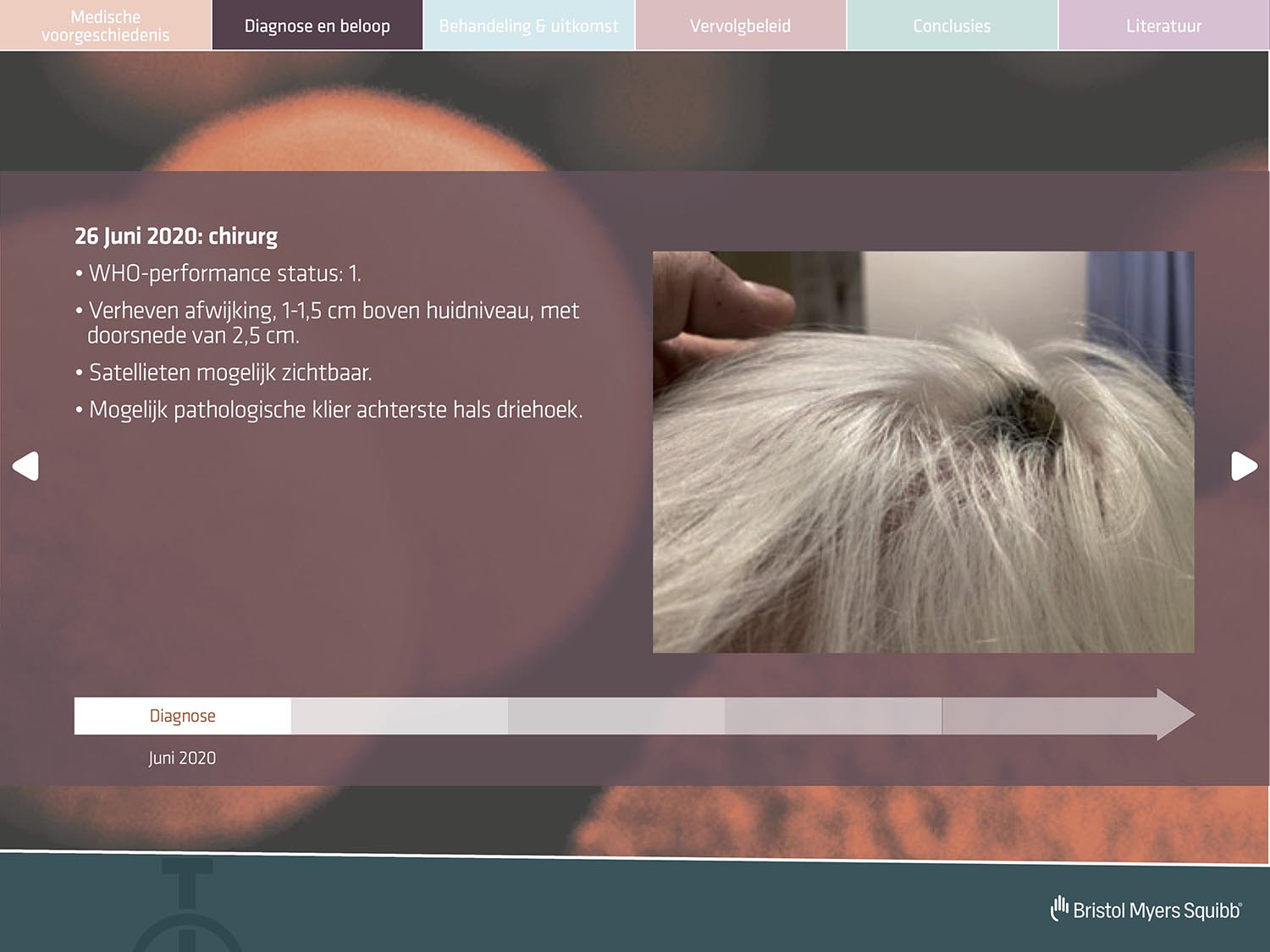Click 'Satellieten mogelijk zichtbaar.' bullet
Screen dimensions: 1270x952
tap(224, 372)
